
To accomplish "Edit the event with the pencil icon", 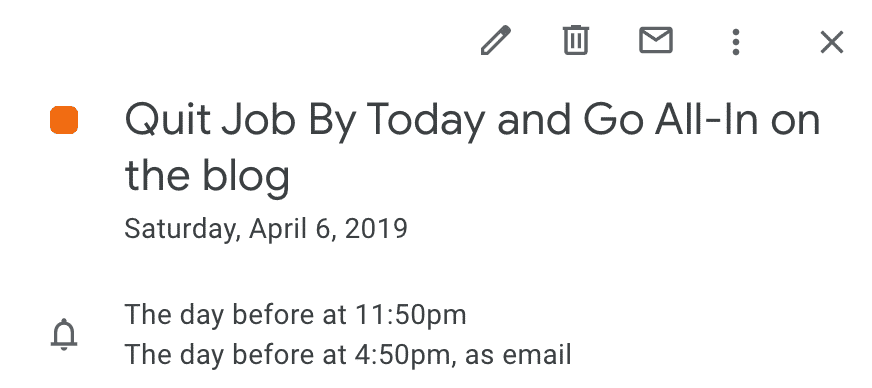I will (496, 41).
